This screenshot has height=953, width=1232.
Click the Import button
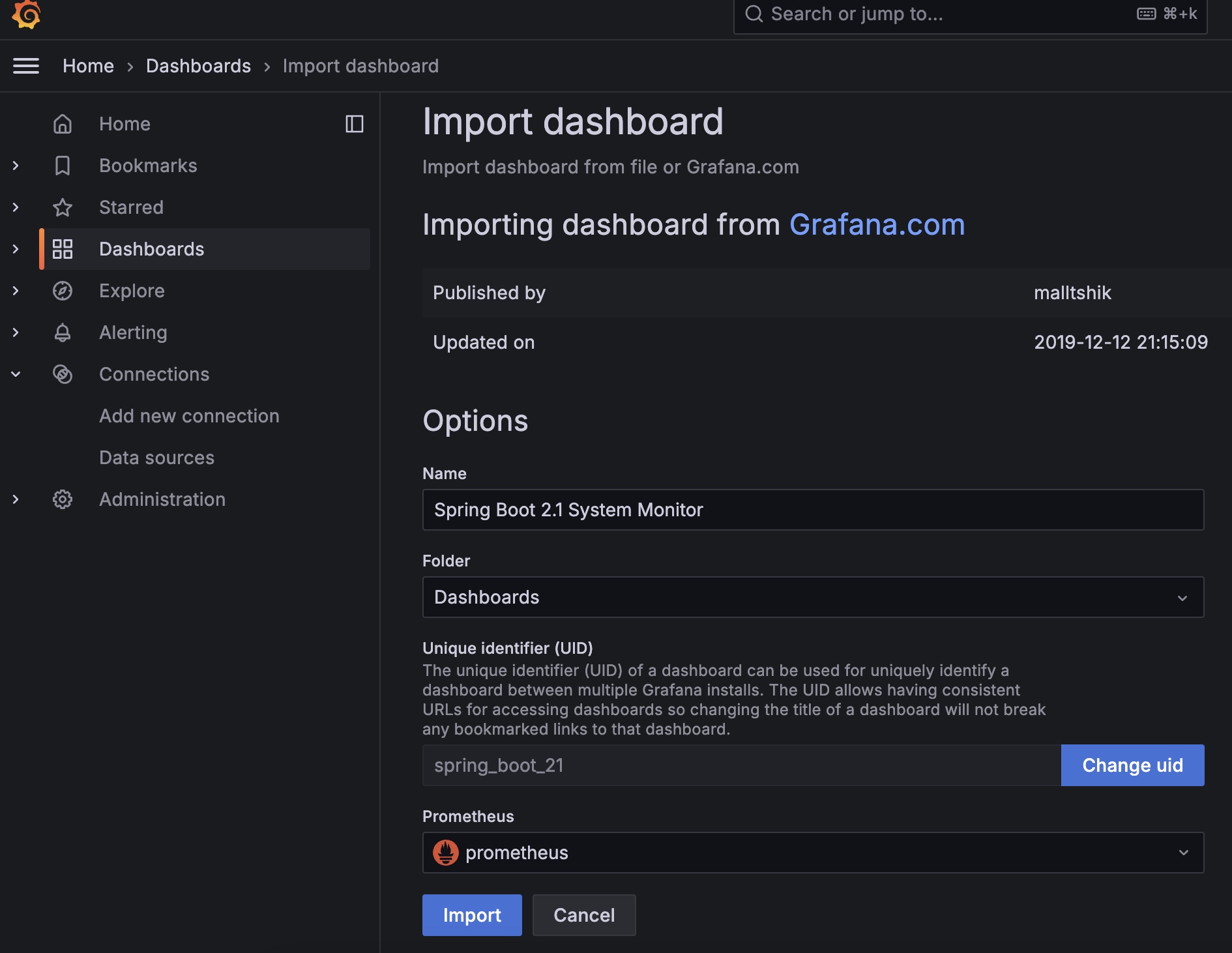pos(472,915)
